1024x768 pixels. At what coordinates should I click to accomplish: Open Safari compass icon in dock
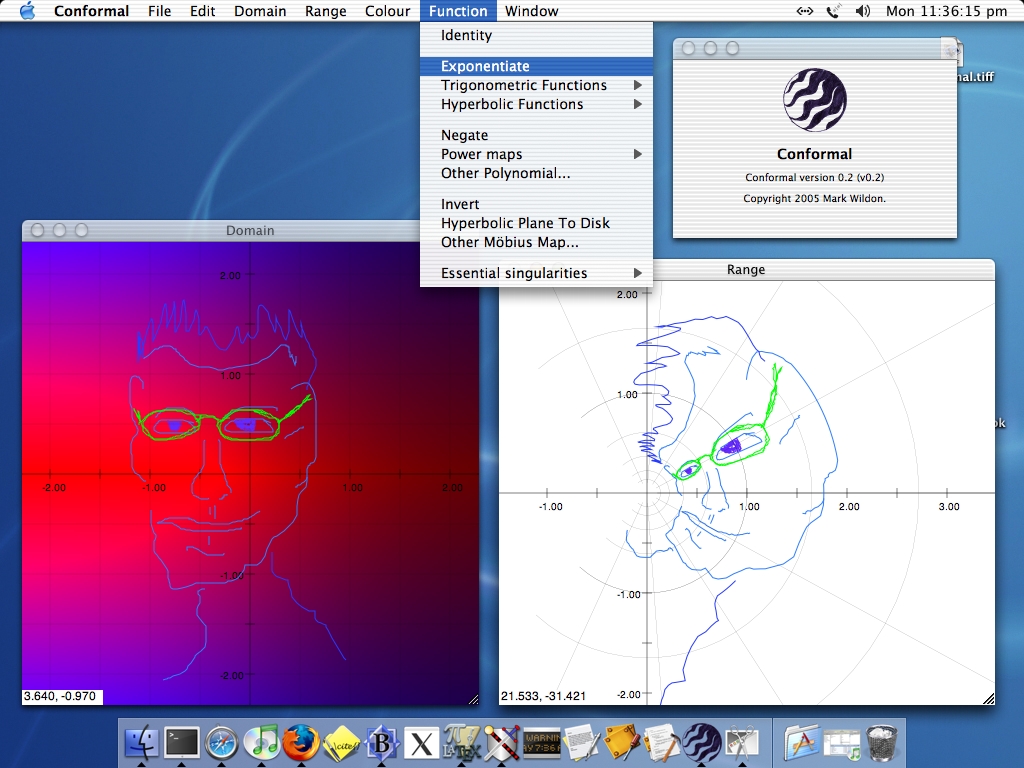[x=221, y=743]
